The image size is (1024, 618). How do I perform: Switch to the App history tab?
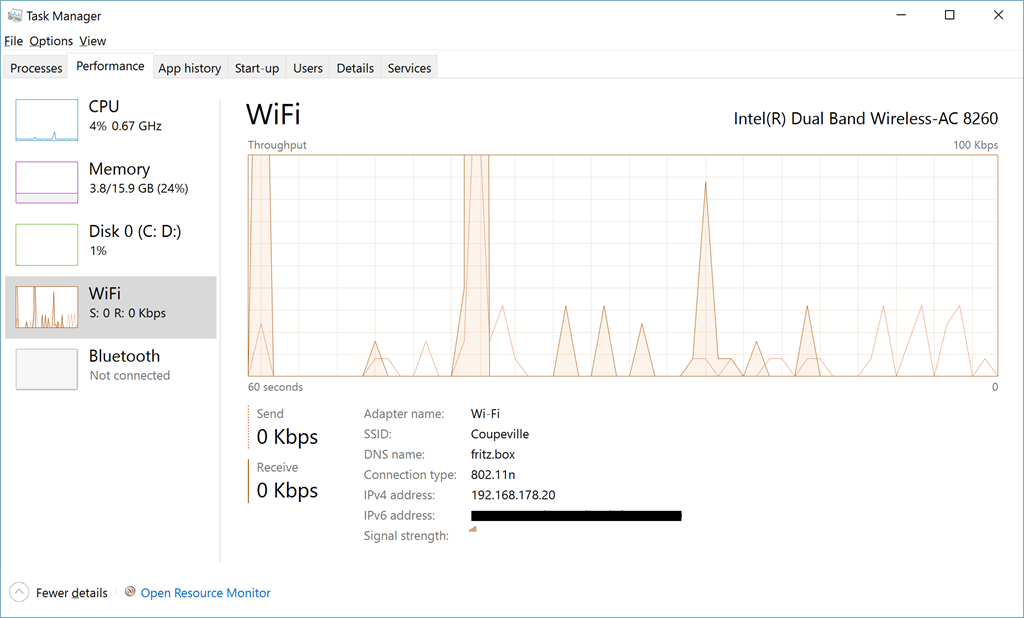pos(189,68)
